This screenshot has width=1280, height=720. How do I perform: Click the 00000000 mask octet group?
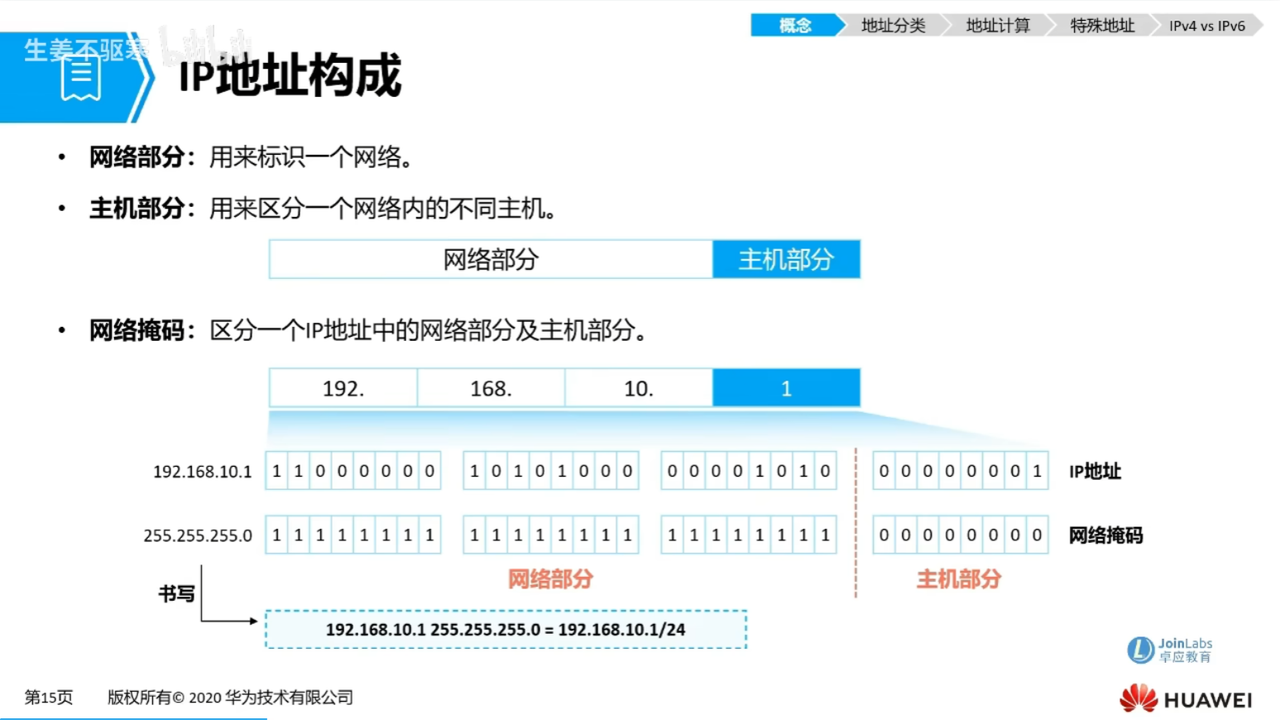point(960,536)
